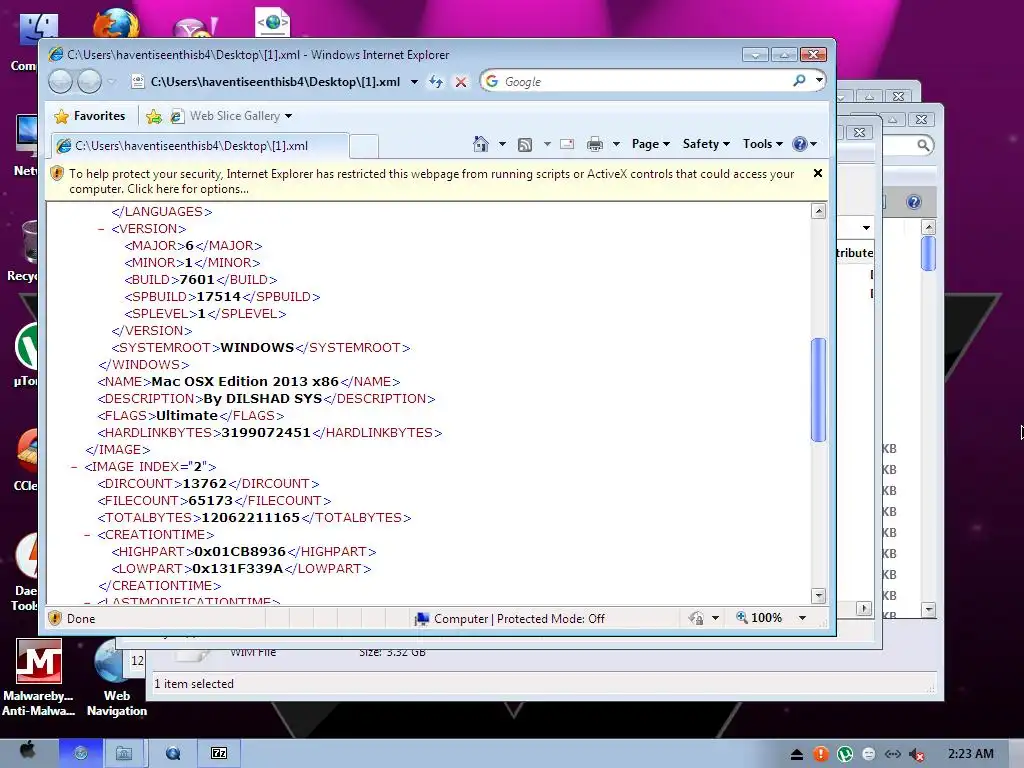Select the Malwarebytes Anti-Malware desktop icon
1024x768 pixels.
tap(39, 678)
